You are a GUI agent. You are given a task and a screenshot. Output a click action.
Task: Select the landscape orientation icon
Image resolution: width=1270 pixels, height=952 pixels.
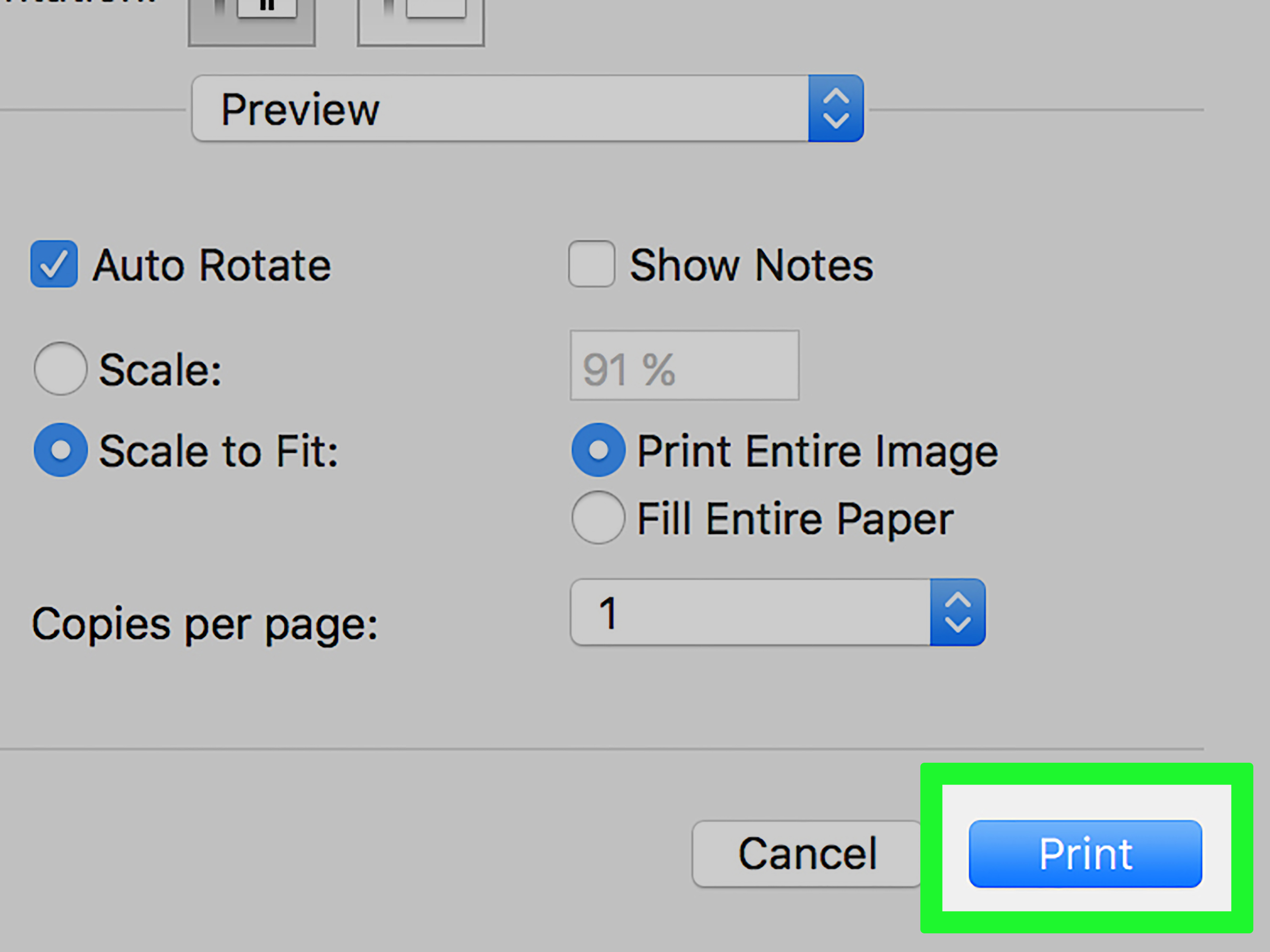click(x=421, y=22)
